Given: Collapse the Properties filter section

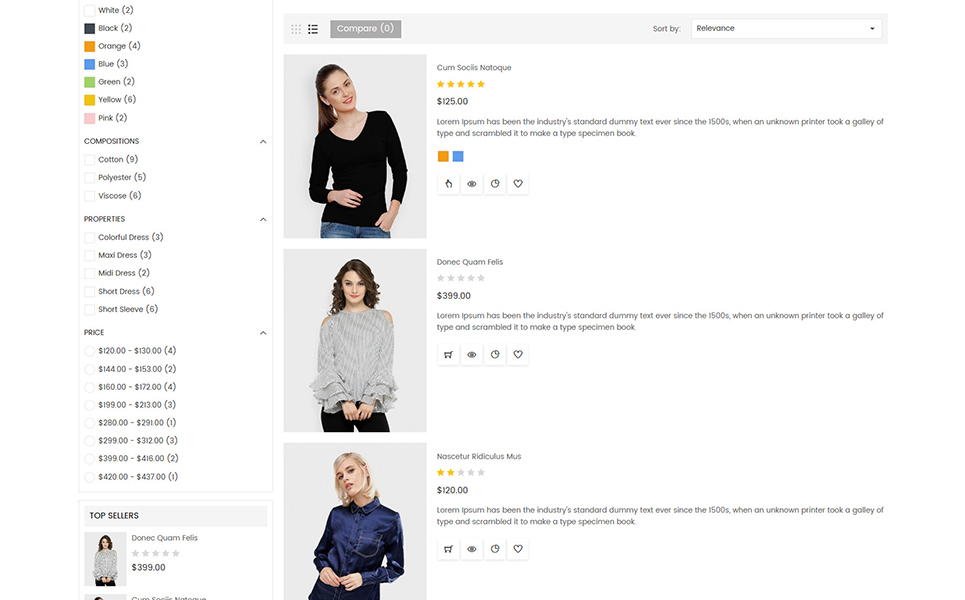Looking at the screenshot, I should [263, 220].
